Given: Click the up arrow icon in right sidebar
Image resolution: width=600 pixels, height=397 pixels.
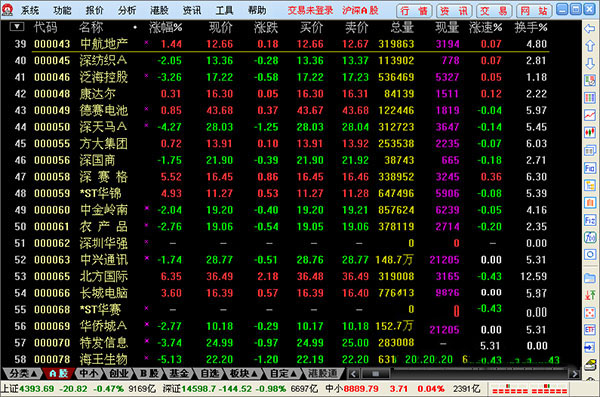Looking at the screenshot, I should coord(590,46).
